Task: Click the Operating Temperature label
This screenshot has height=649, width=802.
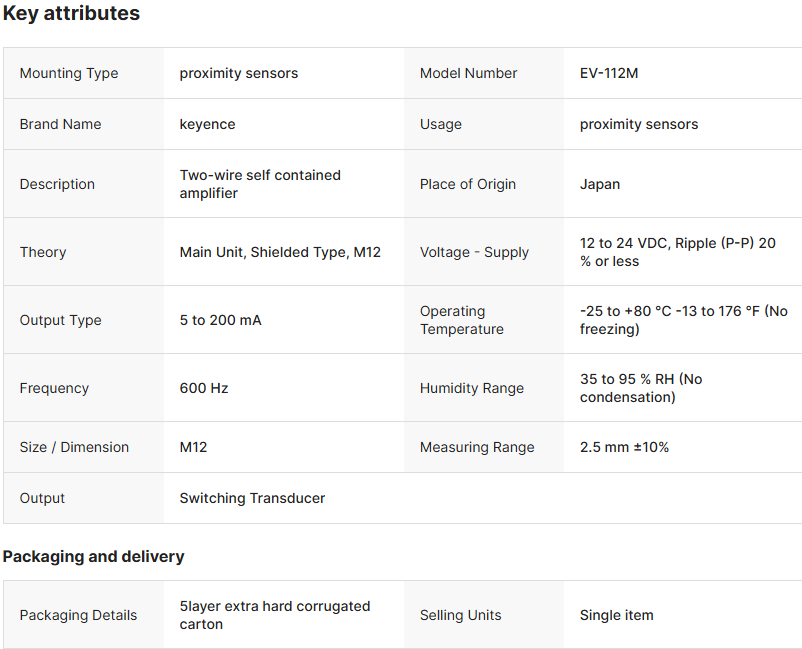Action: tap(461, 320)
